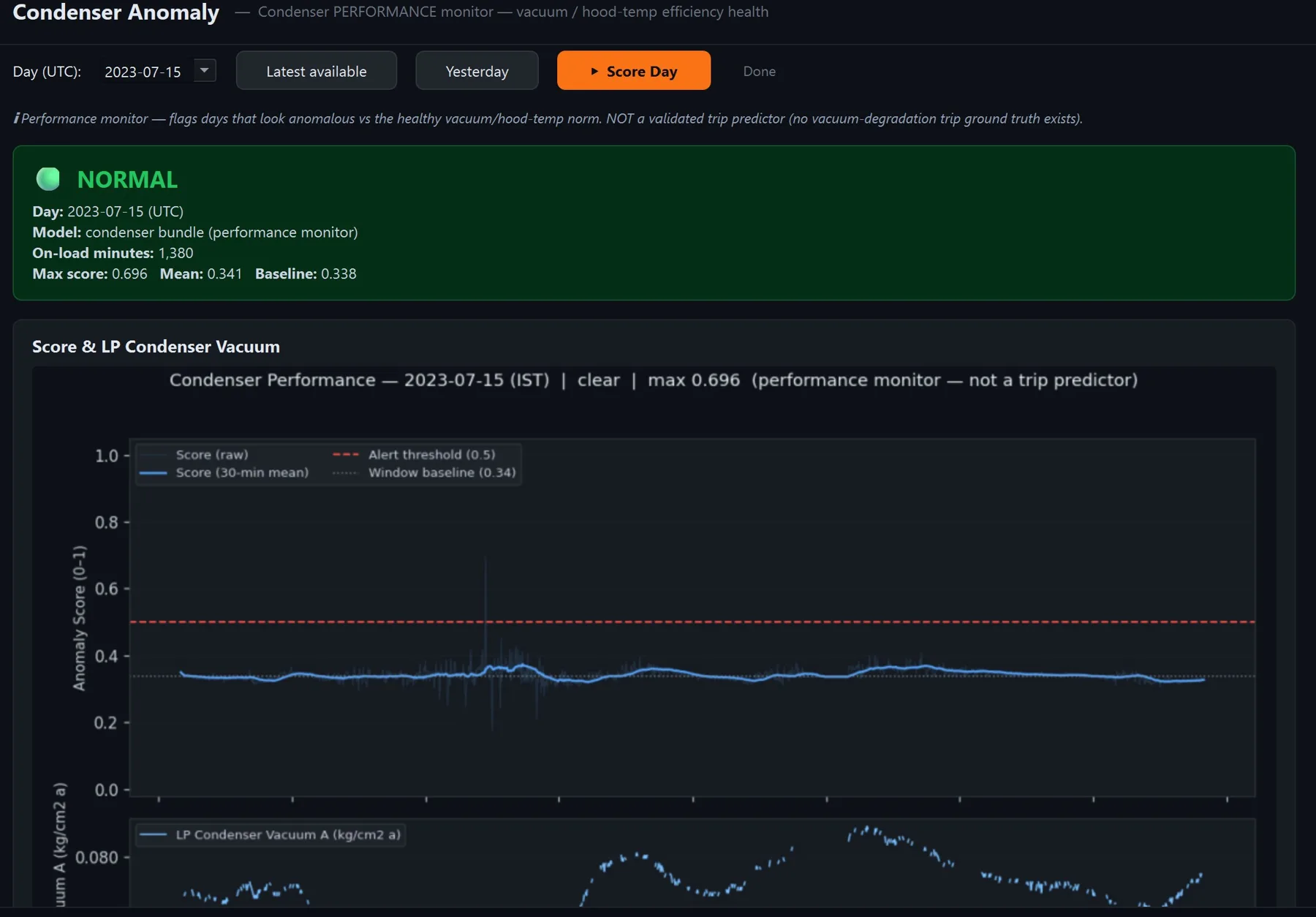Click the Day (UTC): label
The image size is (1316, 917).
click(47, 72)
